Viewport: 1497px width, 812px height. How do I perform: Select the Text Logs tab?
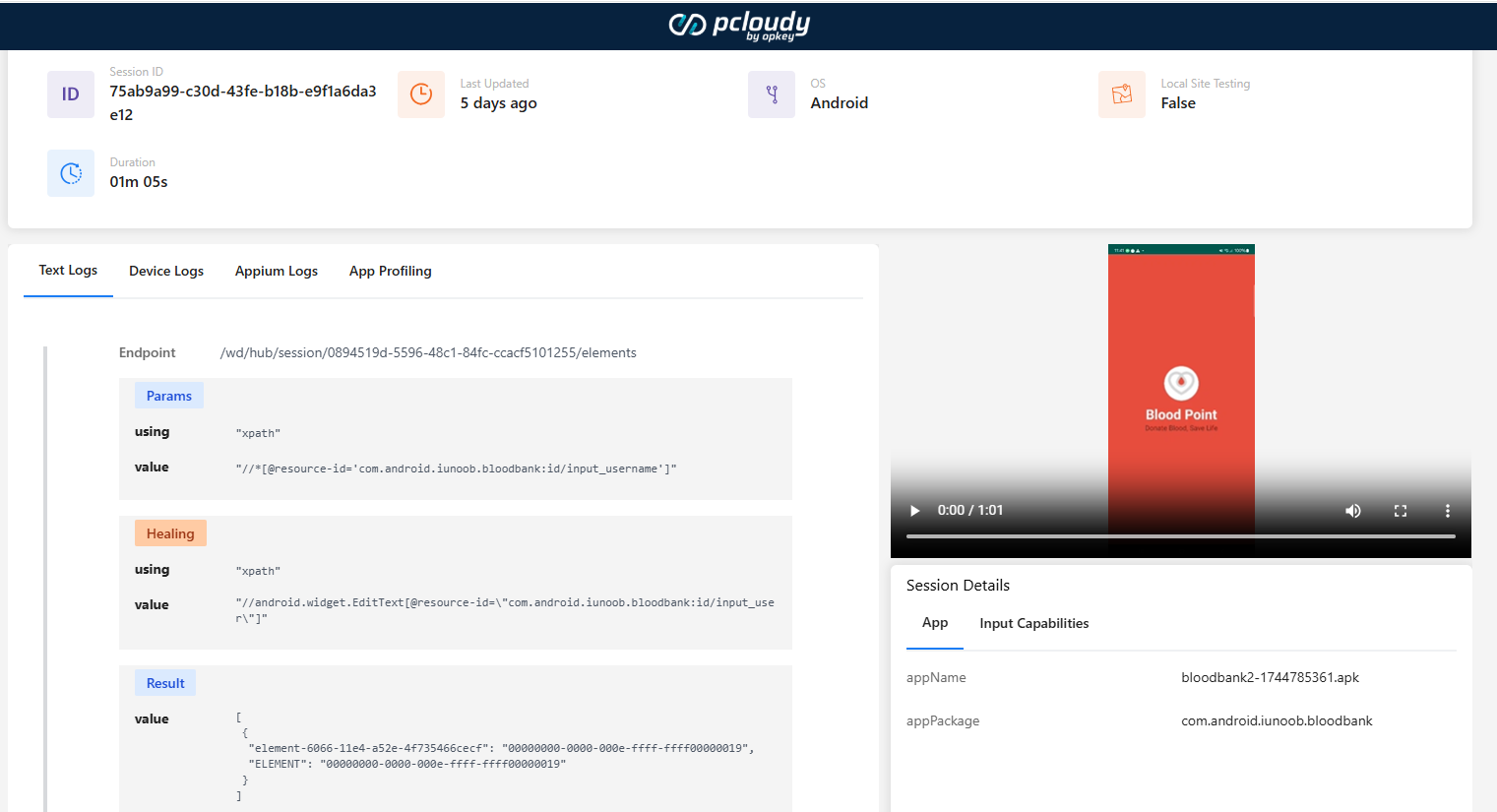(68, 270)
